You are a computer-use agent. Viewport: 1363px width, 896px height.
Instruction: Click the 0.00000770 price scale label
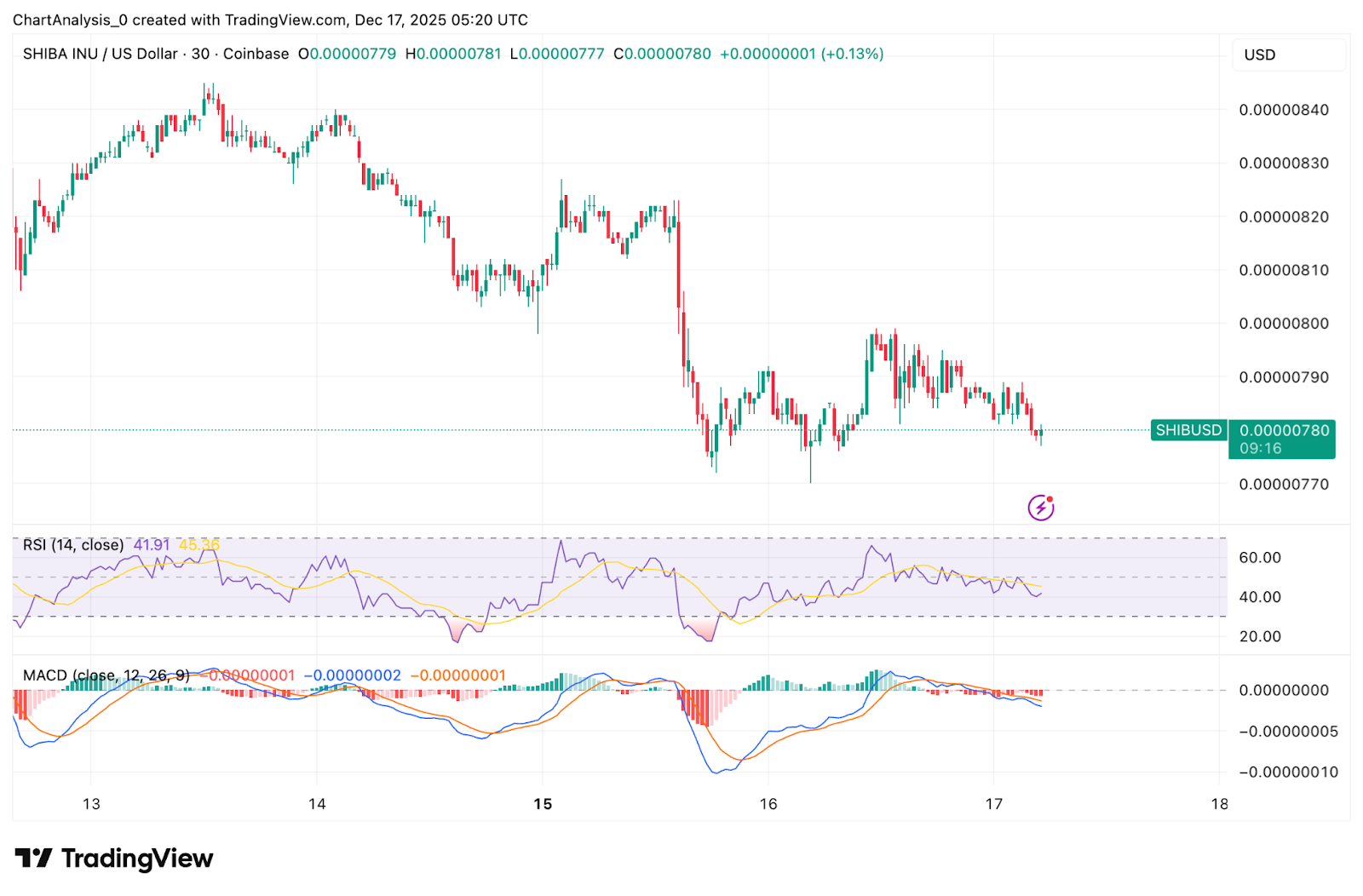click(x=1283, y=485)
